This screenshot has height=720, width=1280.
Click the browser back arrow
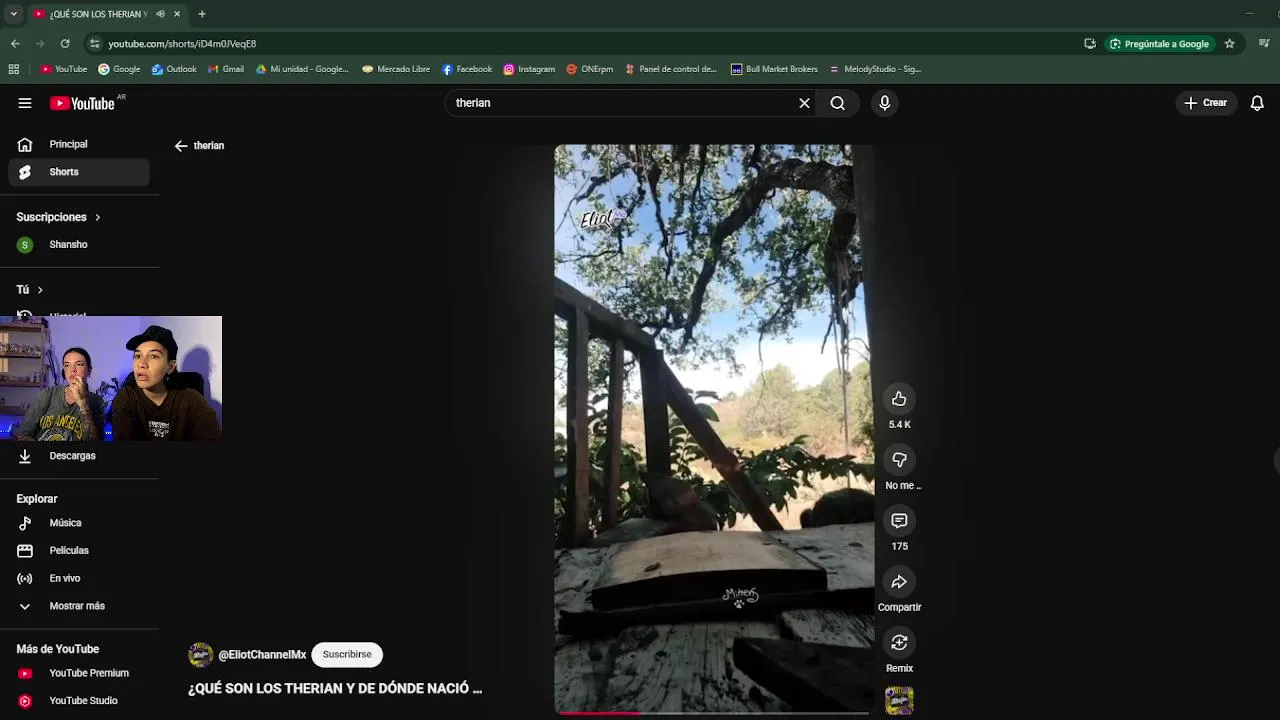15,44
